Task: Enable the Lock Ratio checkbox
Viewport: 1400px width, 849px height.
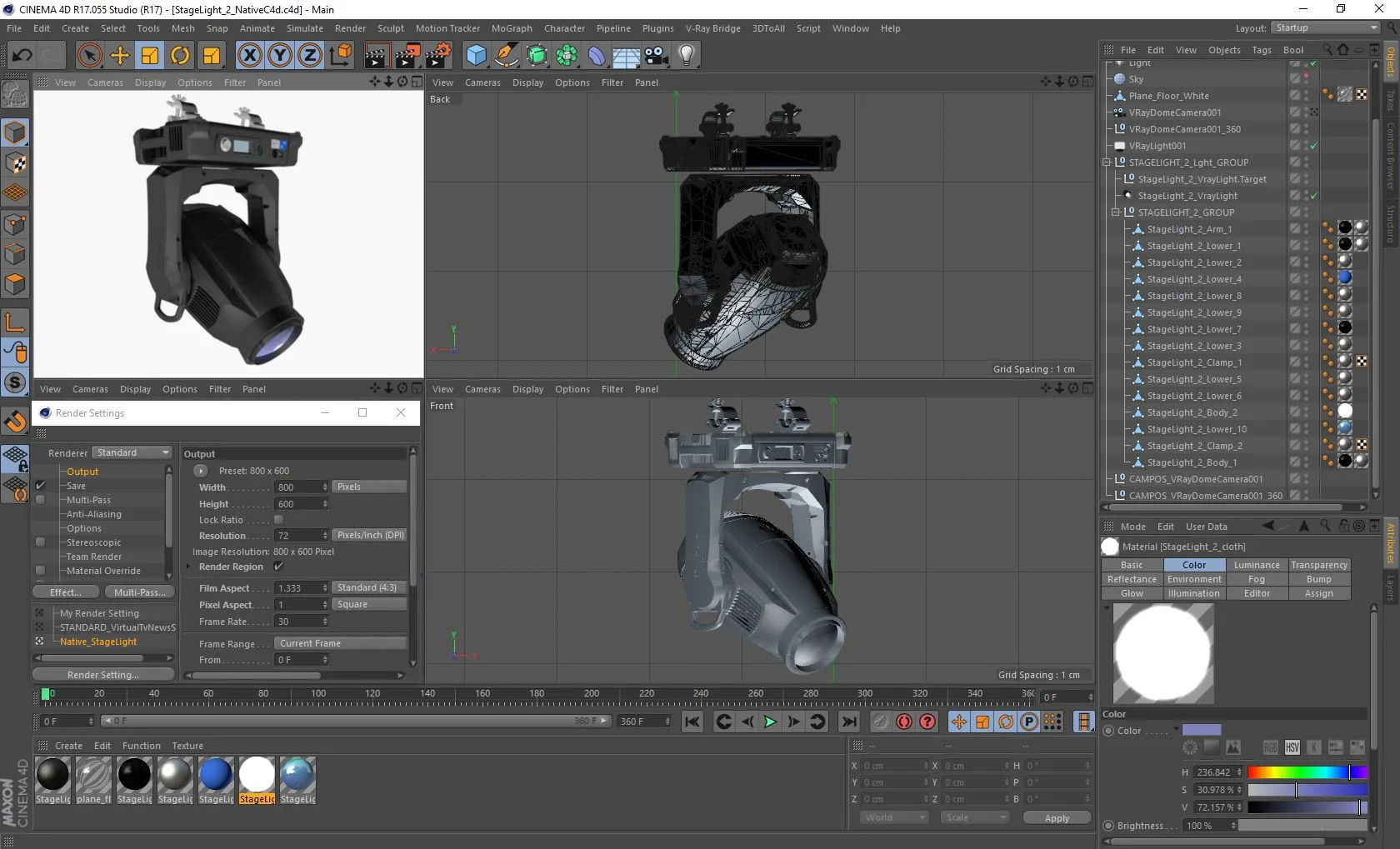Action: pos(279,520)
